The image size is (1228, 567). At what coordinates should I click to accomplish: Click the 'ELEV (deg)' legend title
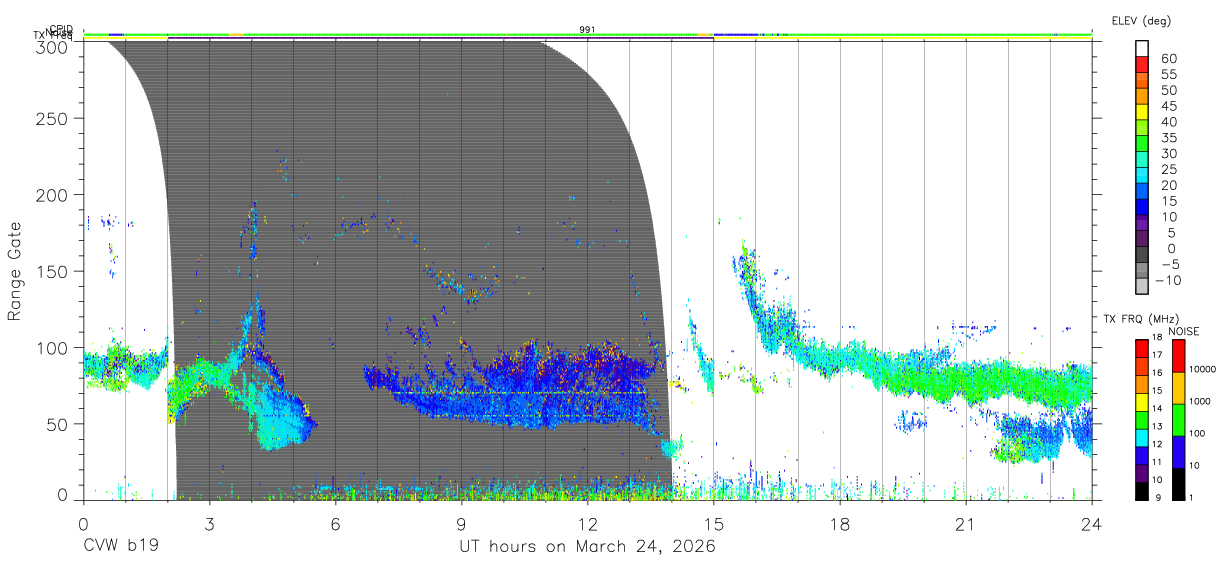(x=1141, y=21)
